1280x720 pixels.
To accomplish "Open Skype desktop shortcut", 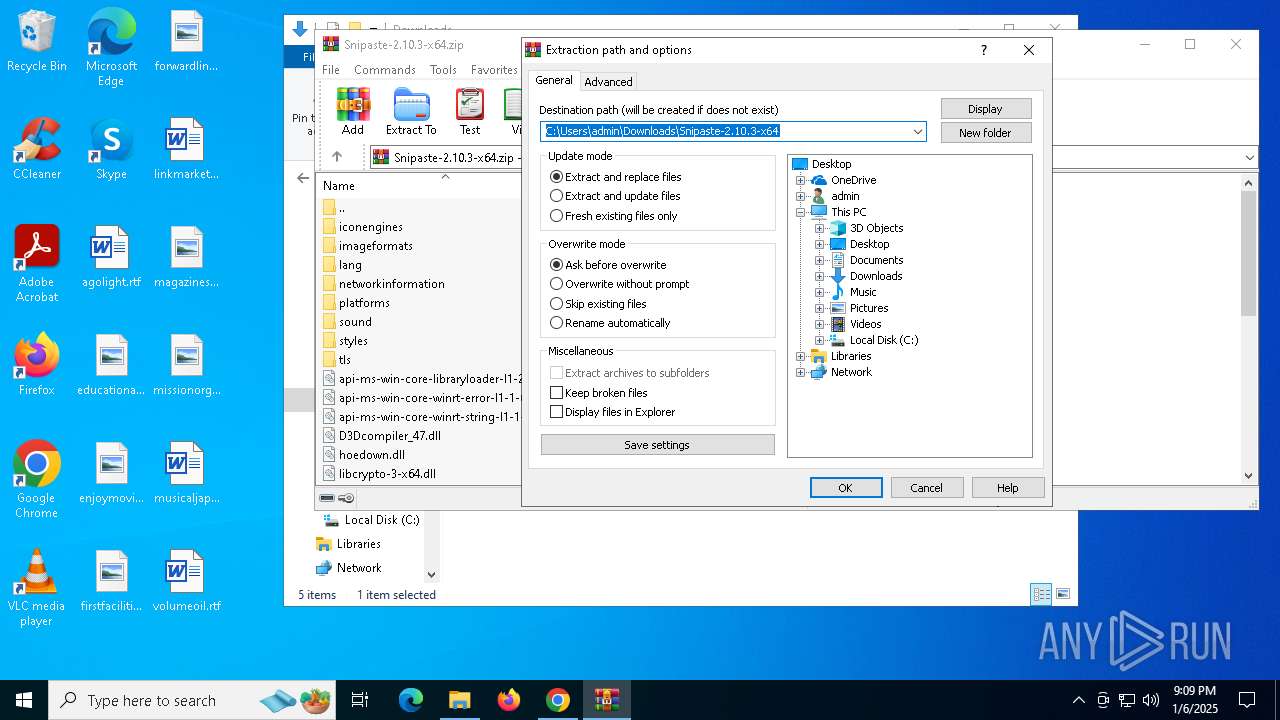I will [111, 149].
